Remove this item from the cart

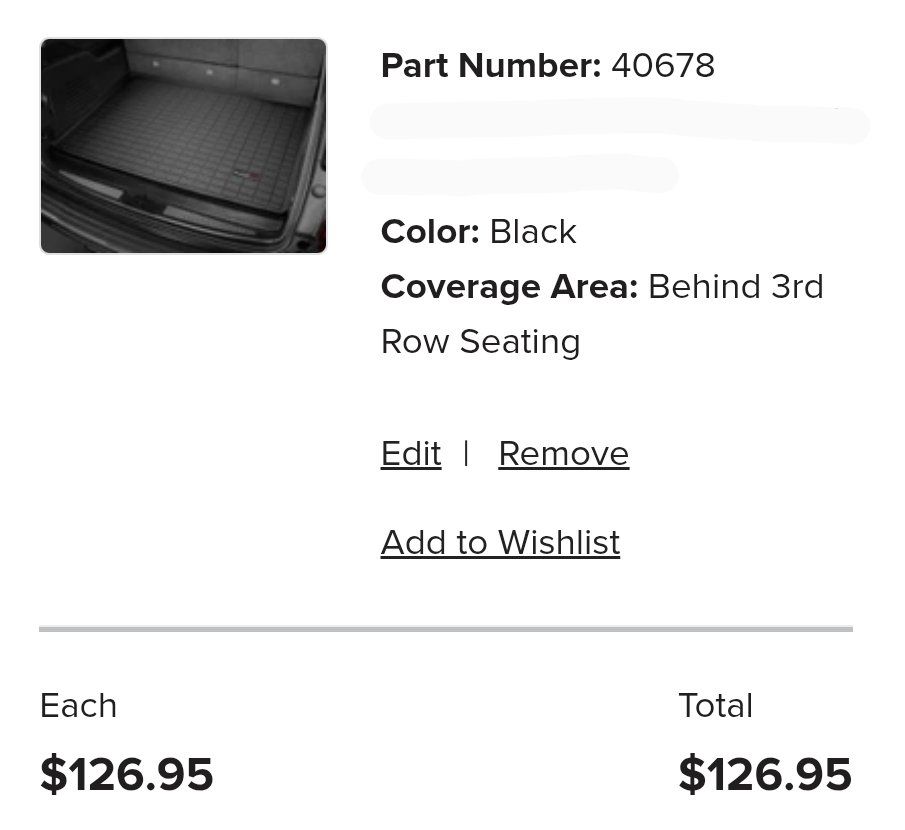(x=563, y=454)
